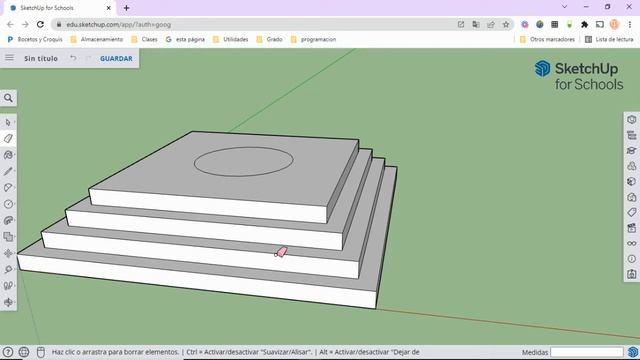This screenshot has width=640, height=360.
Task: Open the Display glasses panel
Action: tap(631, 243)
